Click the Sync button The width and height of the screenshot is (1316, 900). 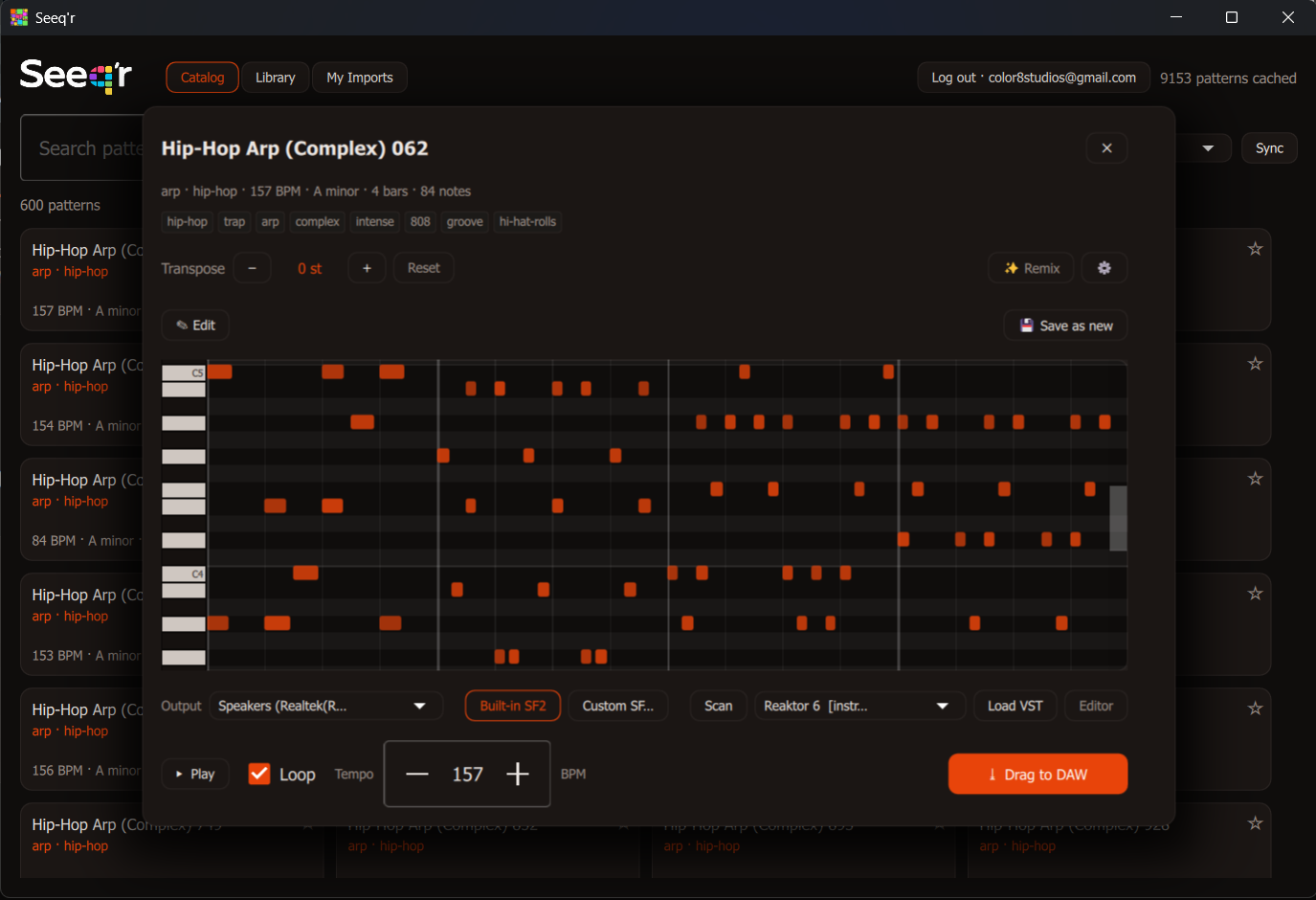click(x=1269, y=148)
